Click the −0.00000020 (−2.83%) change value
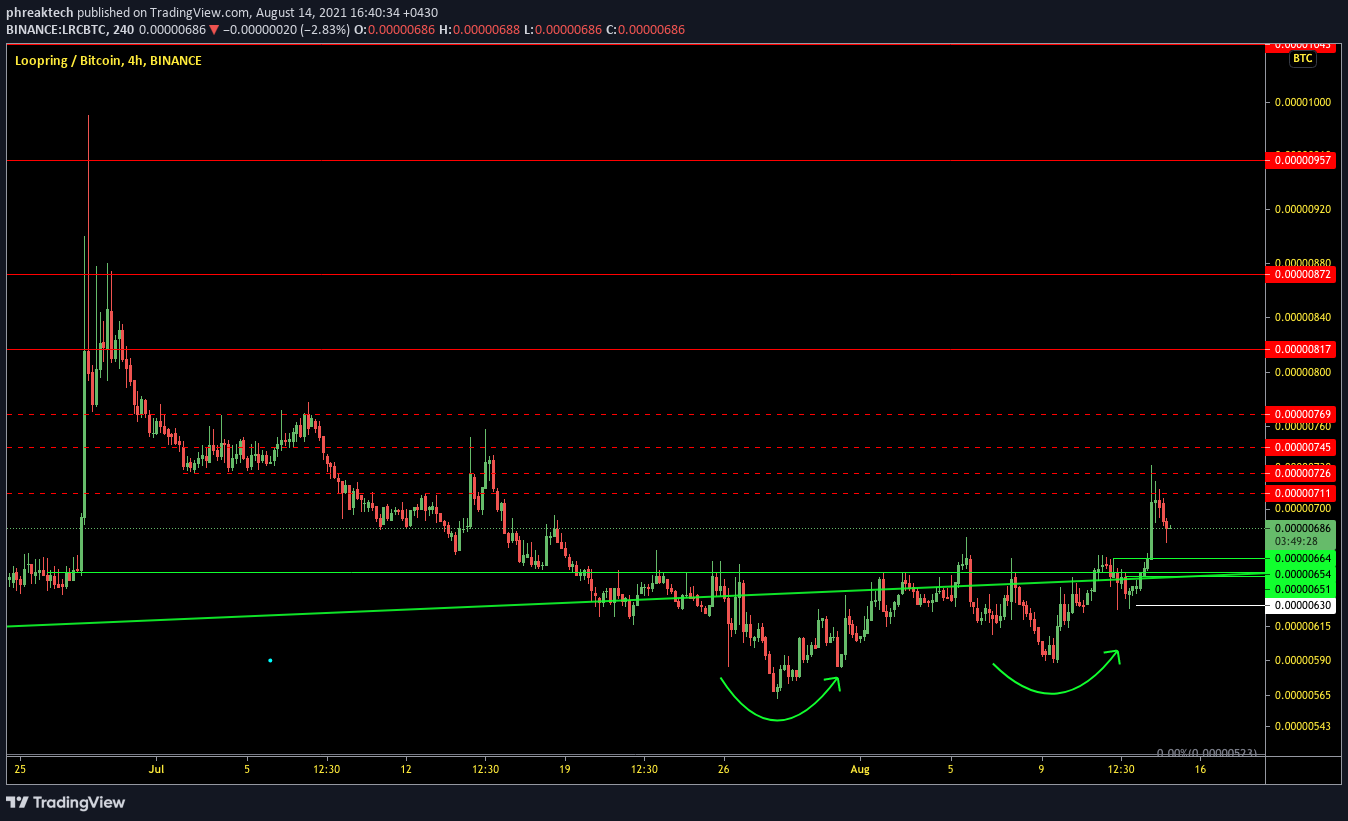Image resolution: width=1348 pixels, height=821 pixels. [x=286, y=30]
